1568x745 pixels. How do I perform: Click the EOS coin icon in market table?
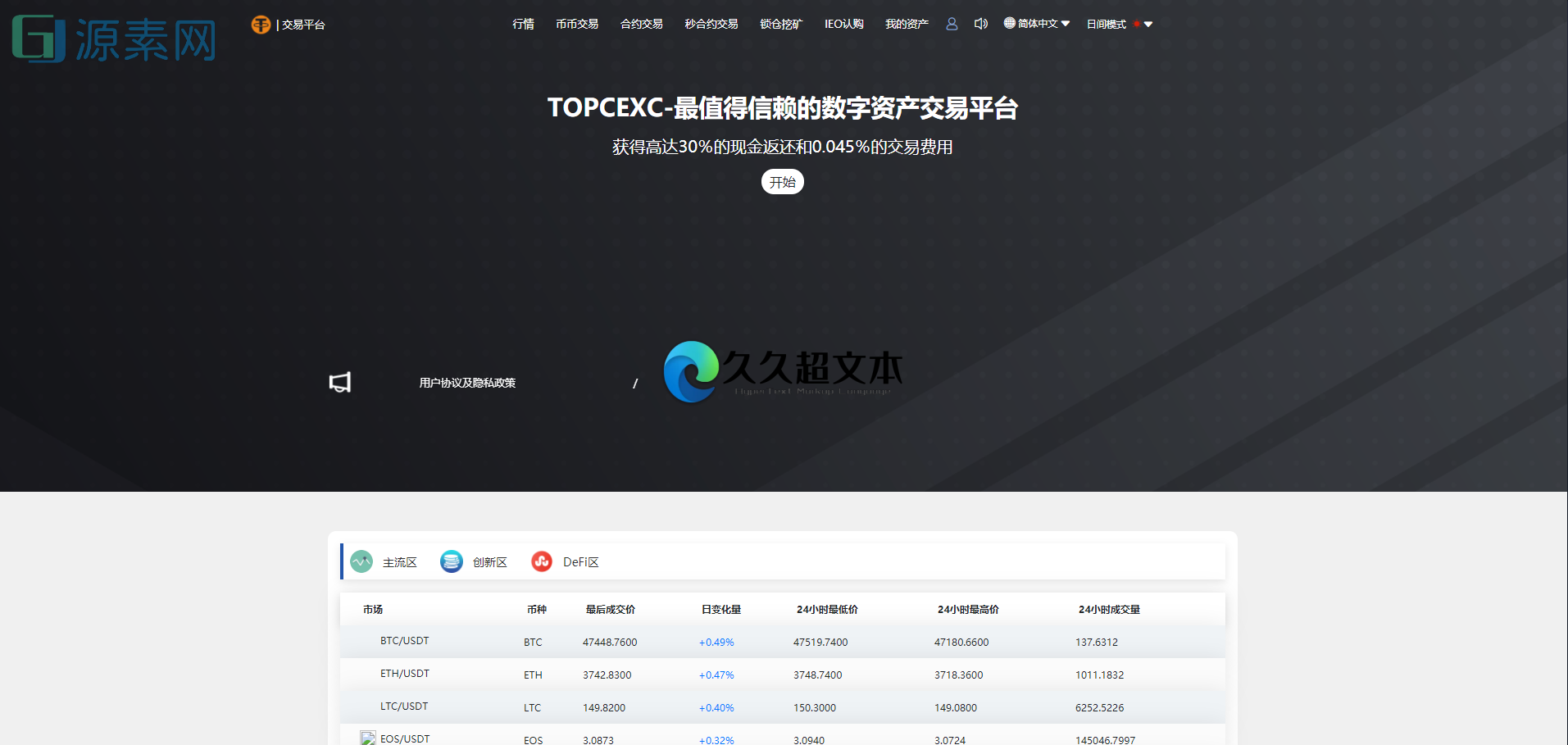tap(367, 737)
